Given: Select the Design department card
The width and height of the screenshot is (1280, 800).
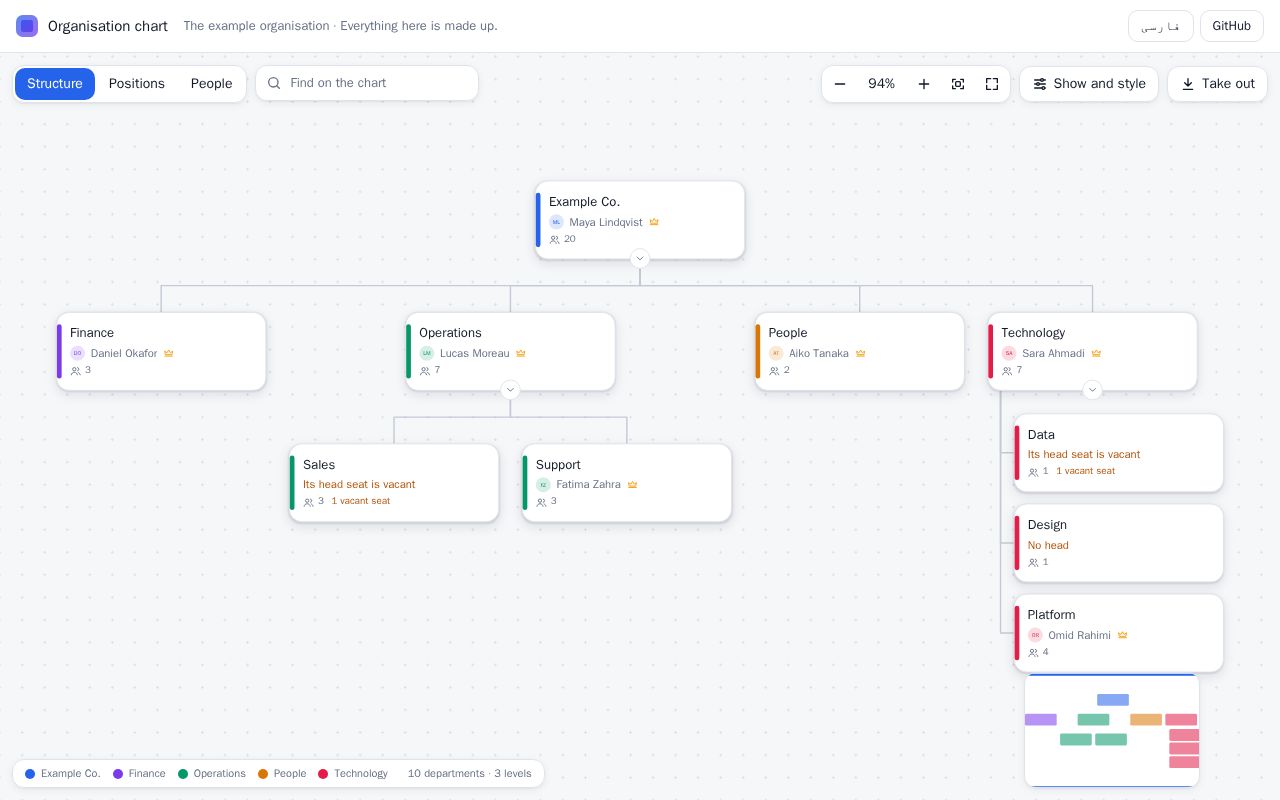Looking at the screenshot, I should pos(1118,543).
